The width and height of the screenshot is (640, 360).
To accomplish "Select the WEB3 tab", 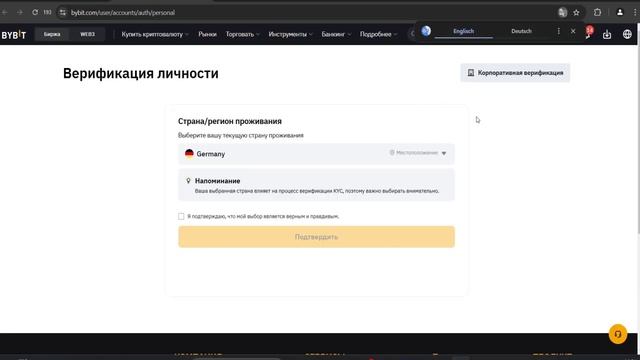I will tap(87, 34).
